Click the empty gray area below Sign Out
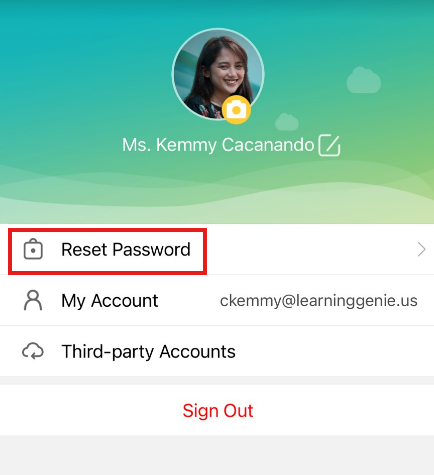This screenshot has height=475, width=434. coord(217,455)
